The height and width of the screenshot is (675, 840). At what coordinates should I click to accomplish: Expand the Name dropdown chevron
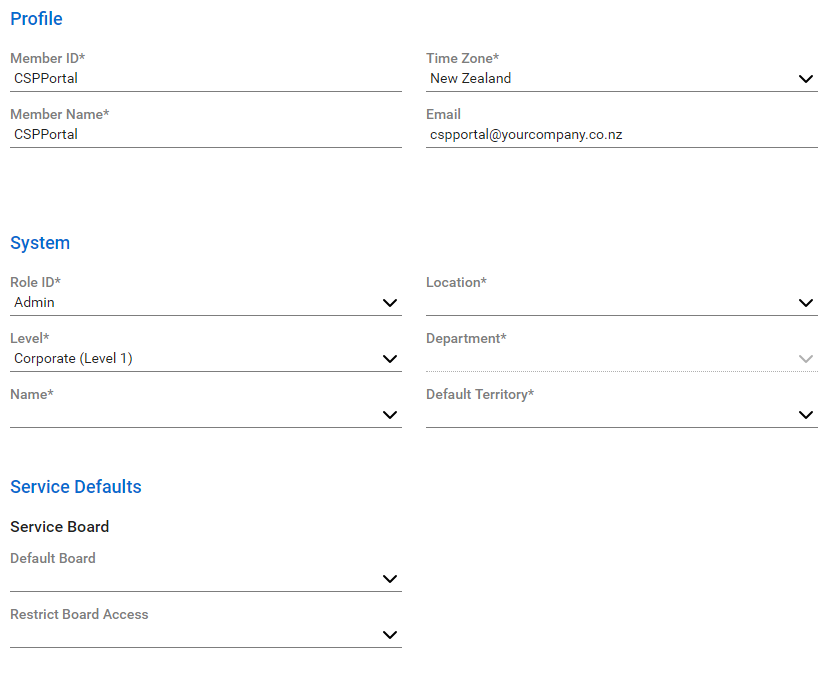click(x=390, y=415)
